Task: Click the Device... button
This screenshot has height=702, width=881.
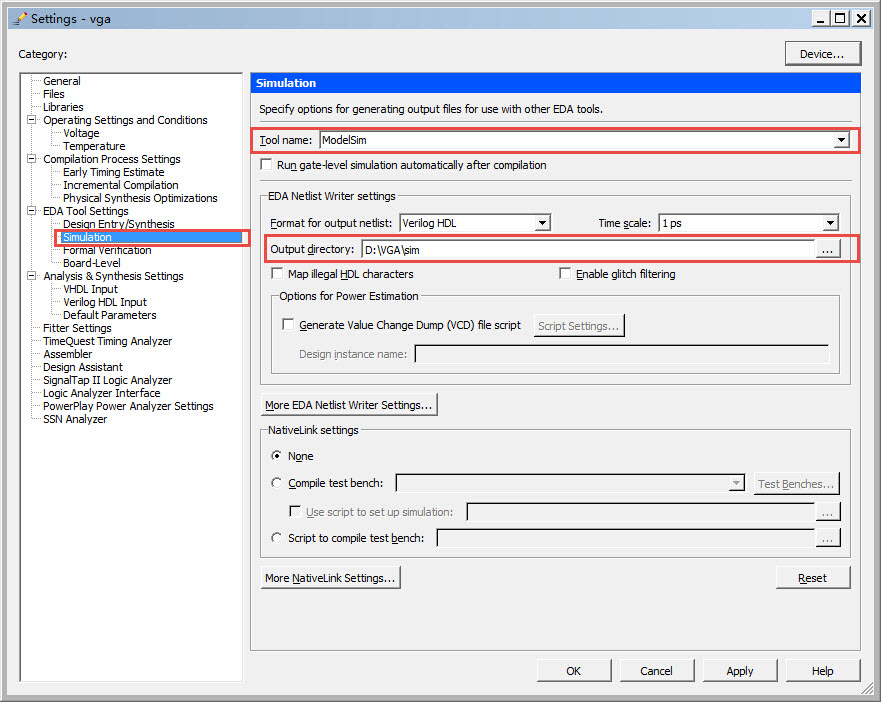Action: pyautogui.click(x=822, y=54)
